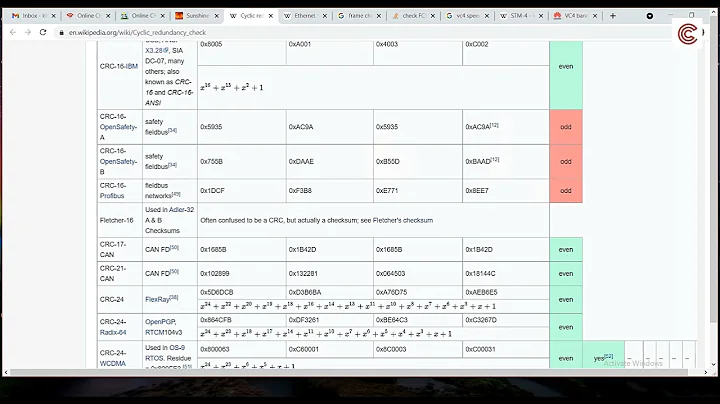Image resolution: width=720 pixels, height=404 pixels.
Task: Select the 0x1DCF Profibus value
Action: click(x=212, y=191)
